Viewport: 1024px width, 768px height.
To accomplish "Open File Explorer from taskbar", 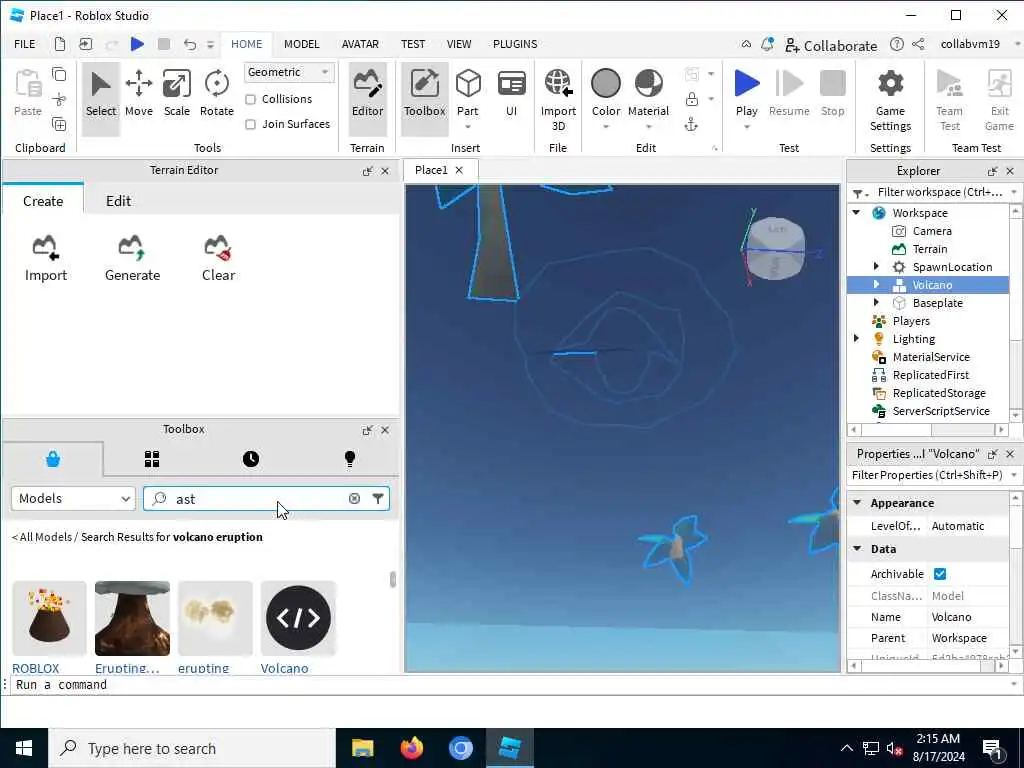I will tap(362, 748).
